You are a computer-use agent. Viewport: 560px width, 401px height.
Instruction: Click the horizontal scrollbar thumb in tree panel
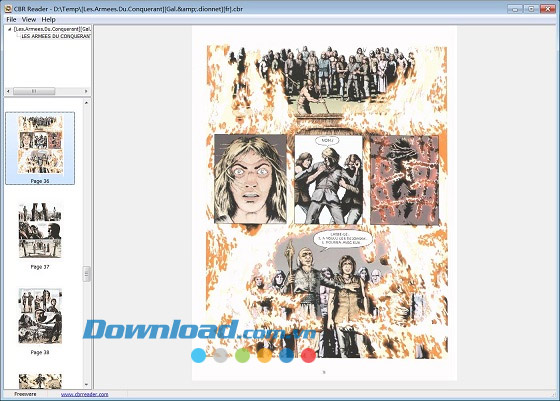[x=34, y=91]
